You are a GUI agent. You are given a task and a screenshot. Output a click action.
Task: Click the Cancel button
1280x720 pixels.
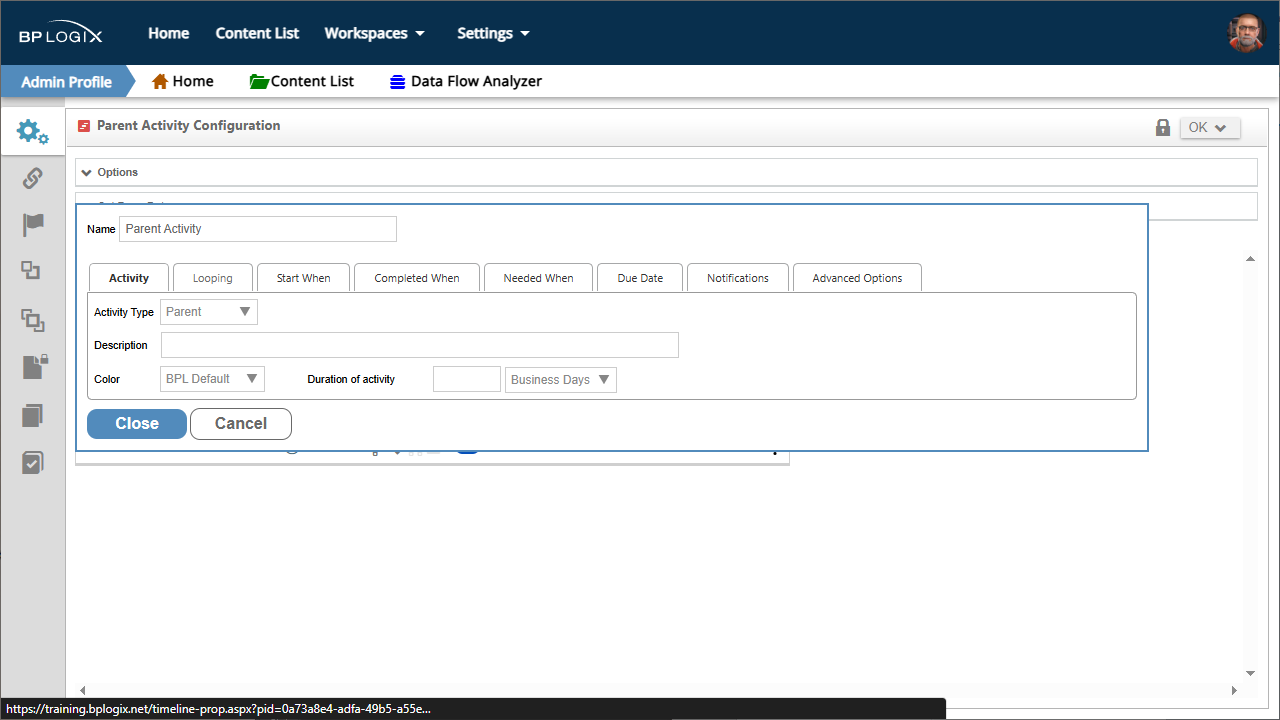pyautogui.click(x=241, y=424)
